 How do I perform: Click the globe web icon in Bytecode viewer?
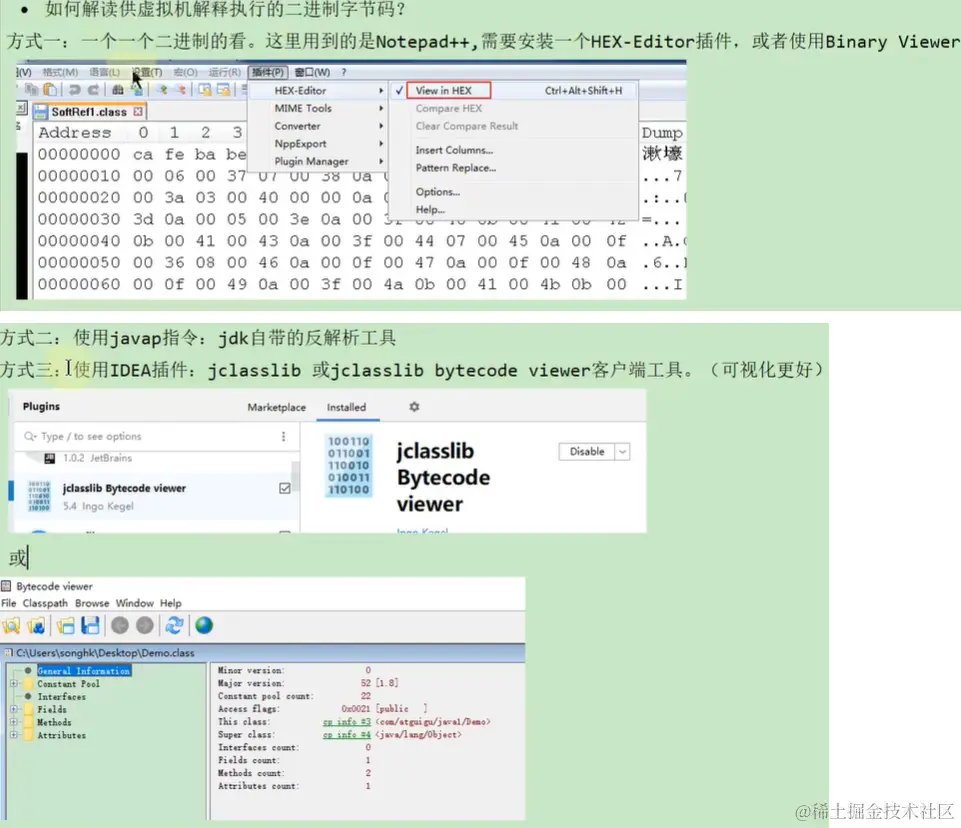point(204,625)
